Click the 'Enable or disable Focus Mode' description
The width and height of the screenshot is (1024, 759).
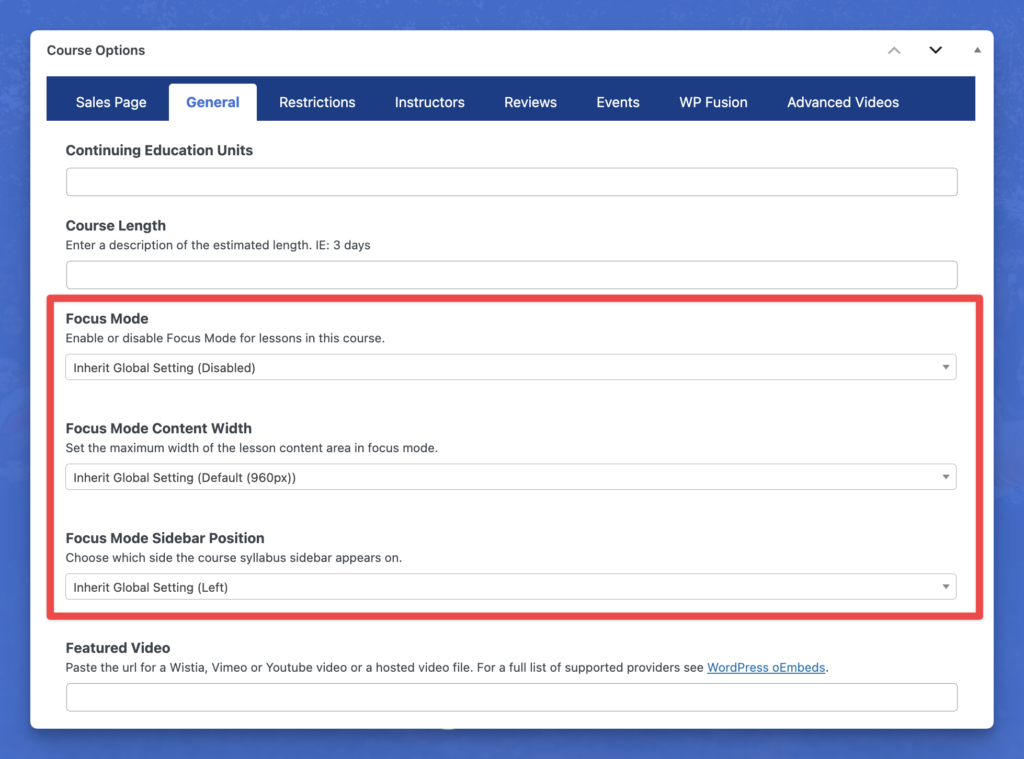225,338
